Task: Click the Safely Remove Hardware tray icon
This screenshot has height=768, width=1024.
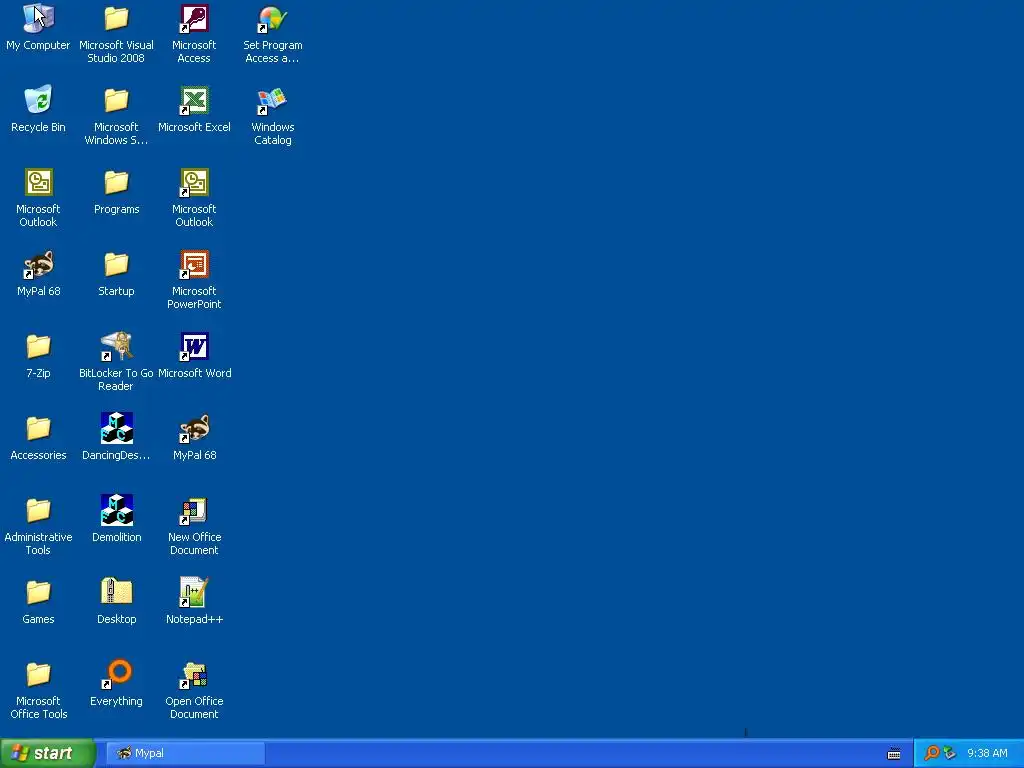Action: pyautogui.click(x=950, y=753)
